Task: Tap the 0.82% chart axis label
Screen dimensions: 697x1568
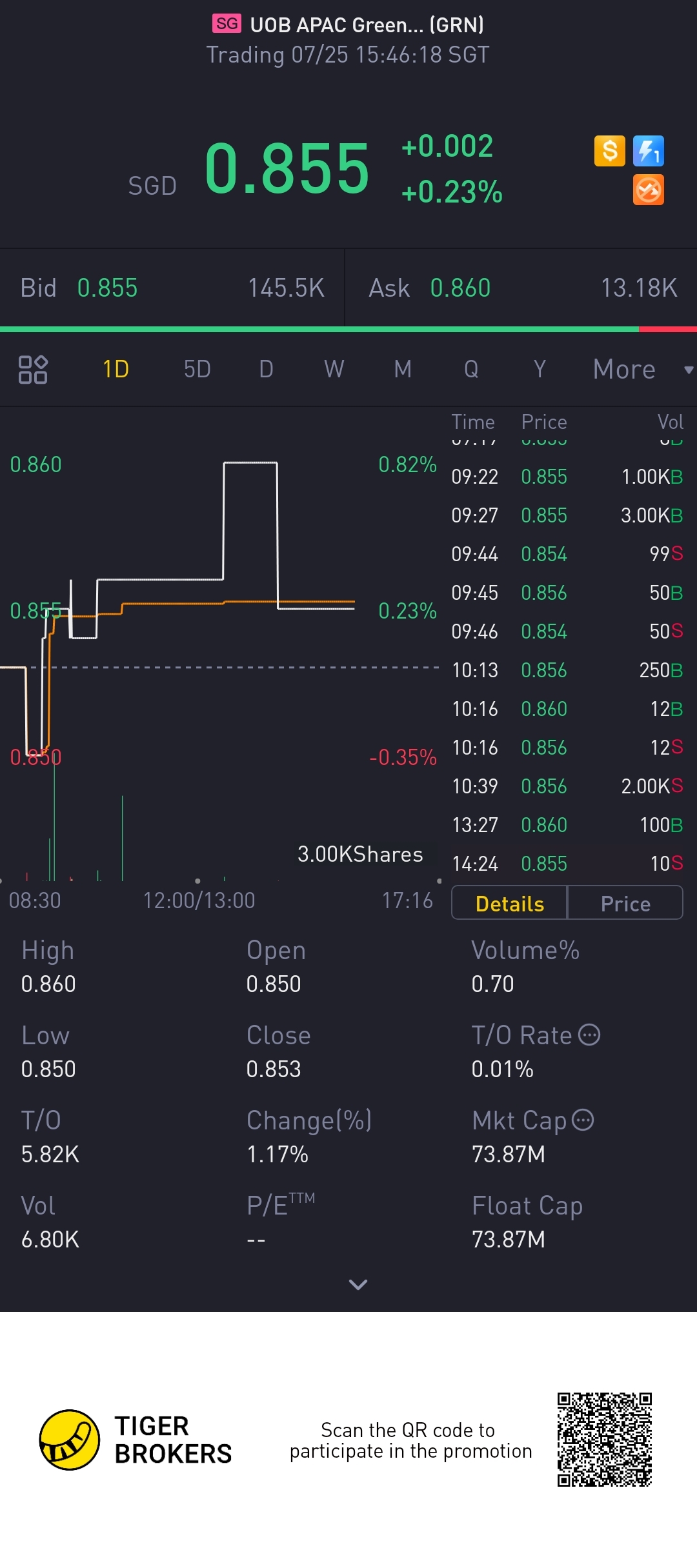Action: (407, 464)
